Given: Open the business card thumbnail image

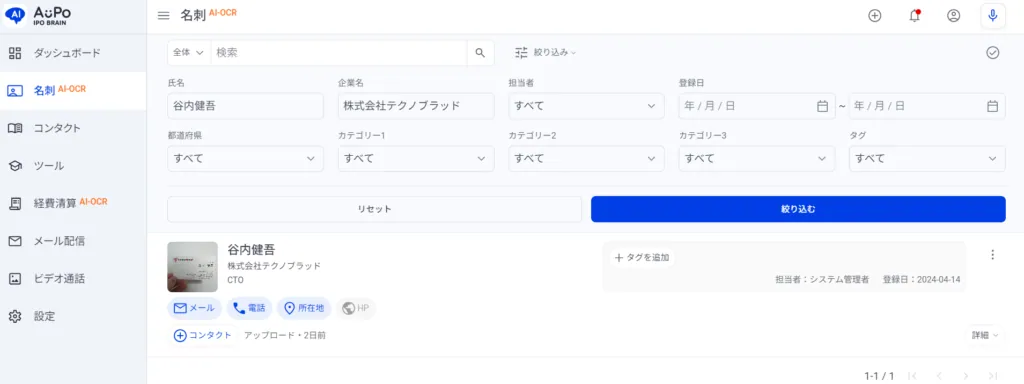Looking at the screenshot, I should 192,266.
